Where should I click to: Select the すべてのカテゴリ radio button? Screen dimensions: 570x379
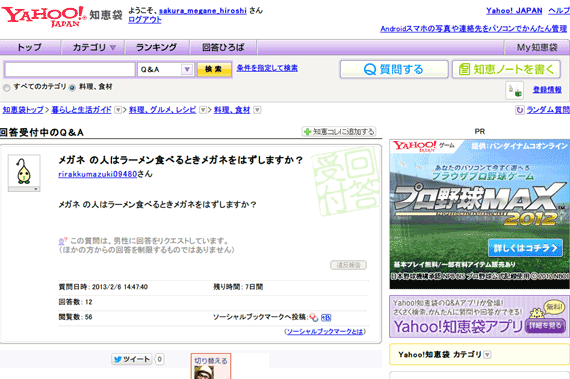6,88
